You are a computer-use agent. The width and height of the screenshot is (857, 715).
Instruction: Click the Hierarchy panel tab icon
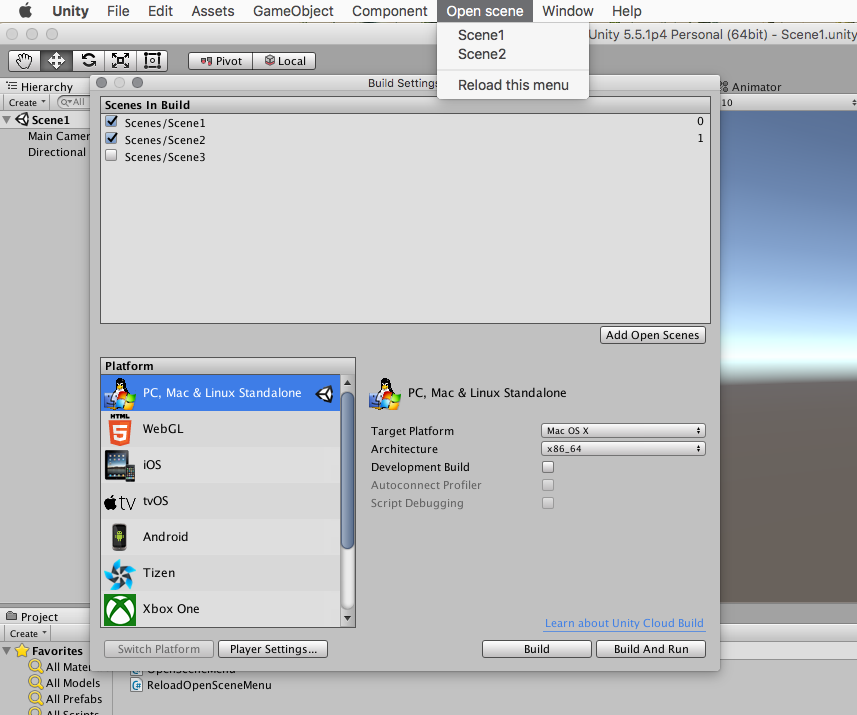tap(11, 86)
